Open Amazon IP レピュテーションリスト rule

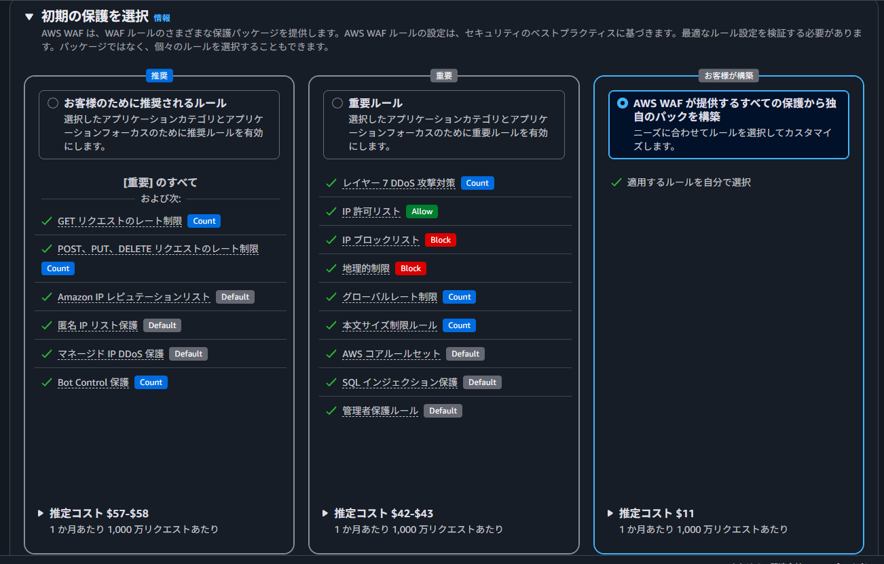(x=134, y=297)
